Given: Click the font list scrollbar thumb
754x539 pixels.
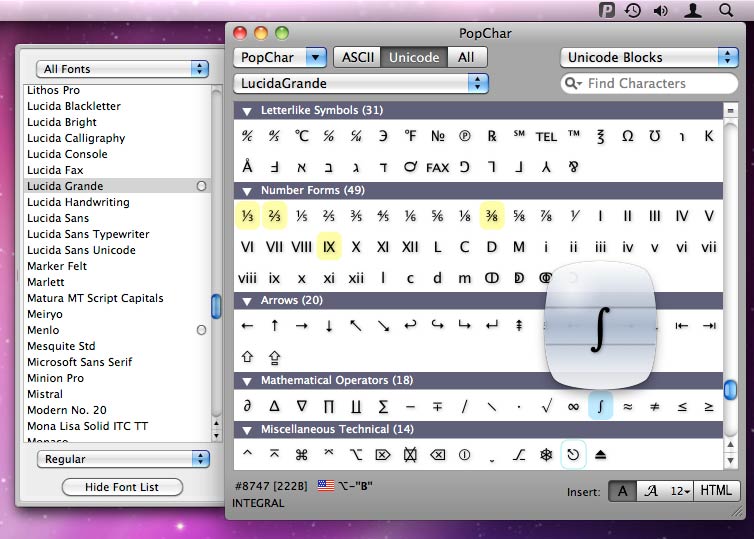Looking at the screenshot, I should 216,306.
